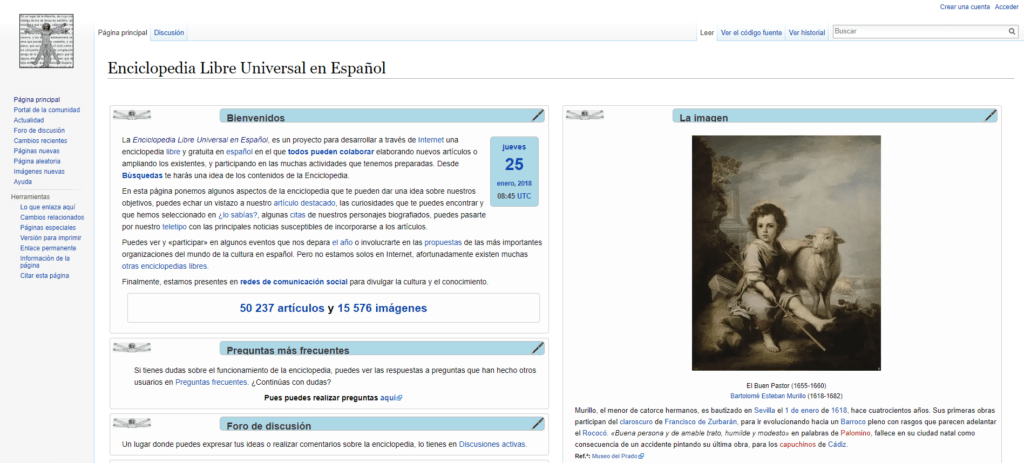Click winged emblem beside La imagen header
The width and height of the screenshot is (1024, 463).
coord(584,116)
